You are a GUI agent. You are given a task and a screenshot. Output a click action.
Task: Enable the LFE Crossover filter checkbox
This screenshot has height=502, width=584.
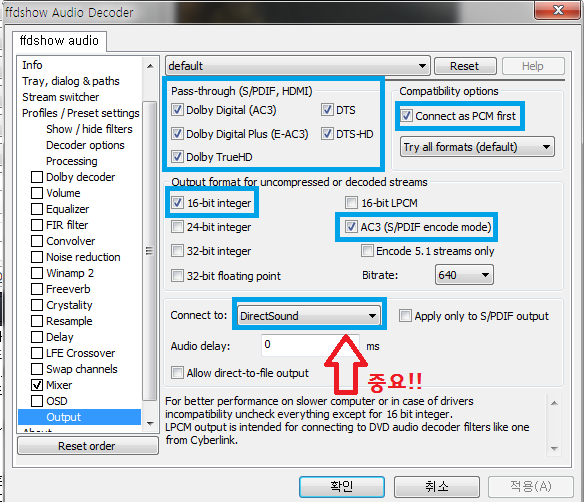[x=37, y=353]
